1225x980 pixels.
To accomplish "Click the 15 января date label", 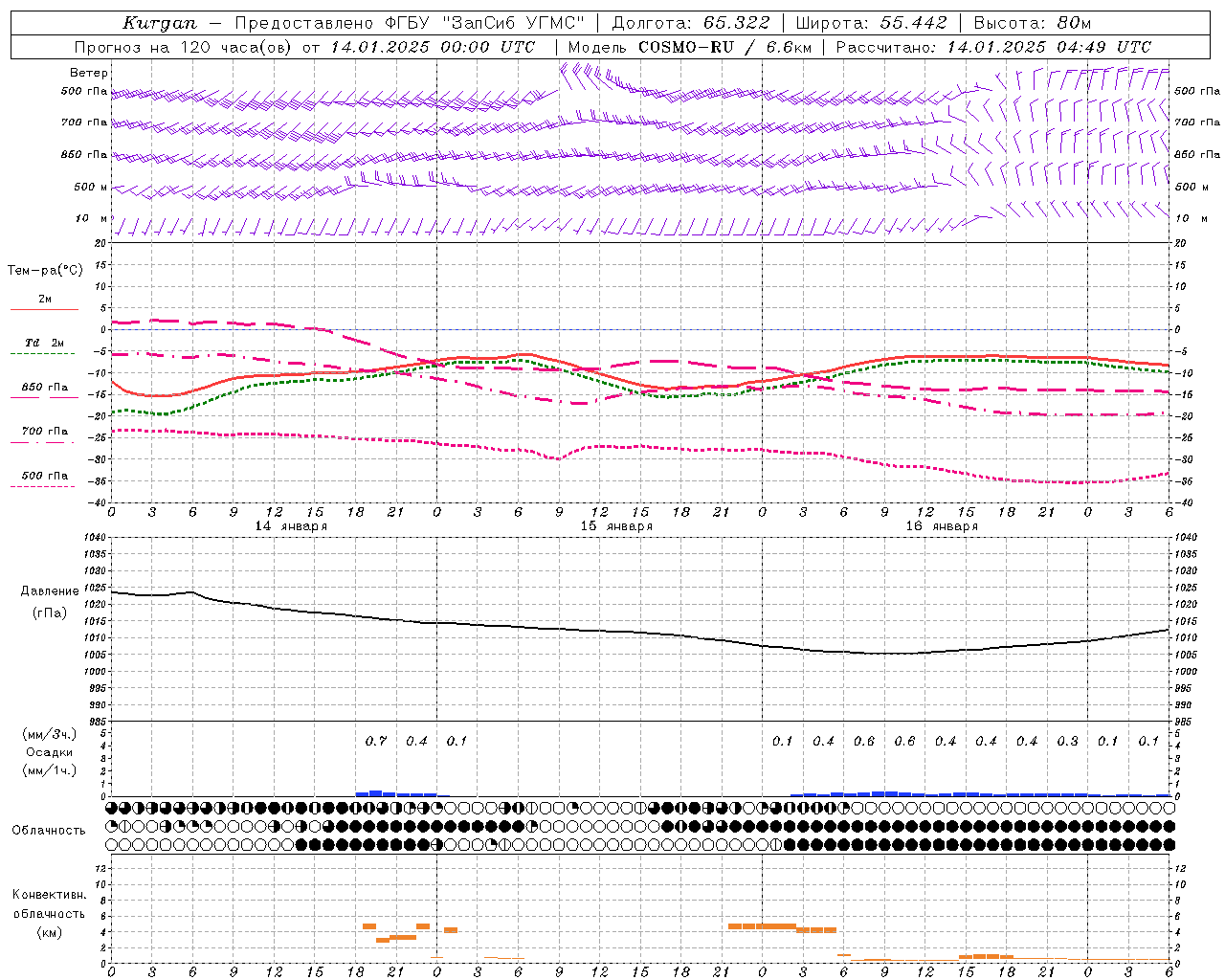I will point(616,526).
